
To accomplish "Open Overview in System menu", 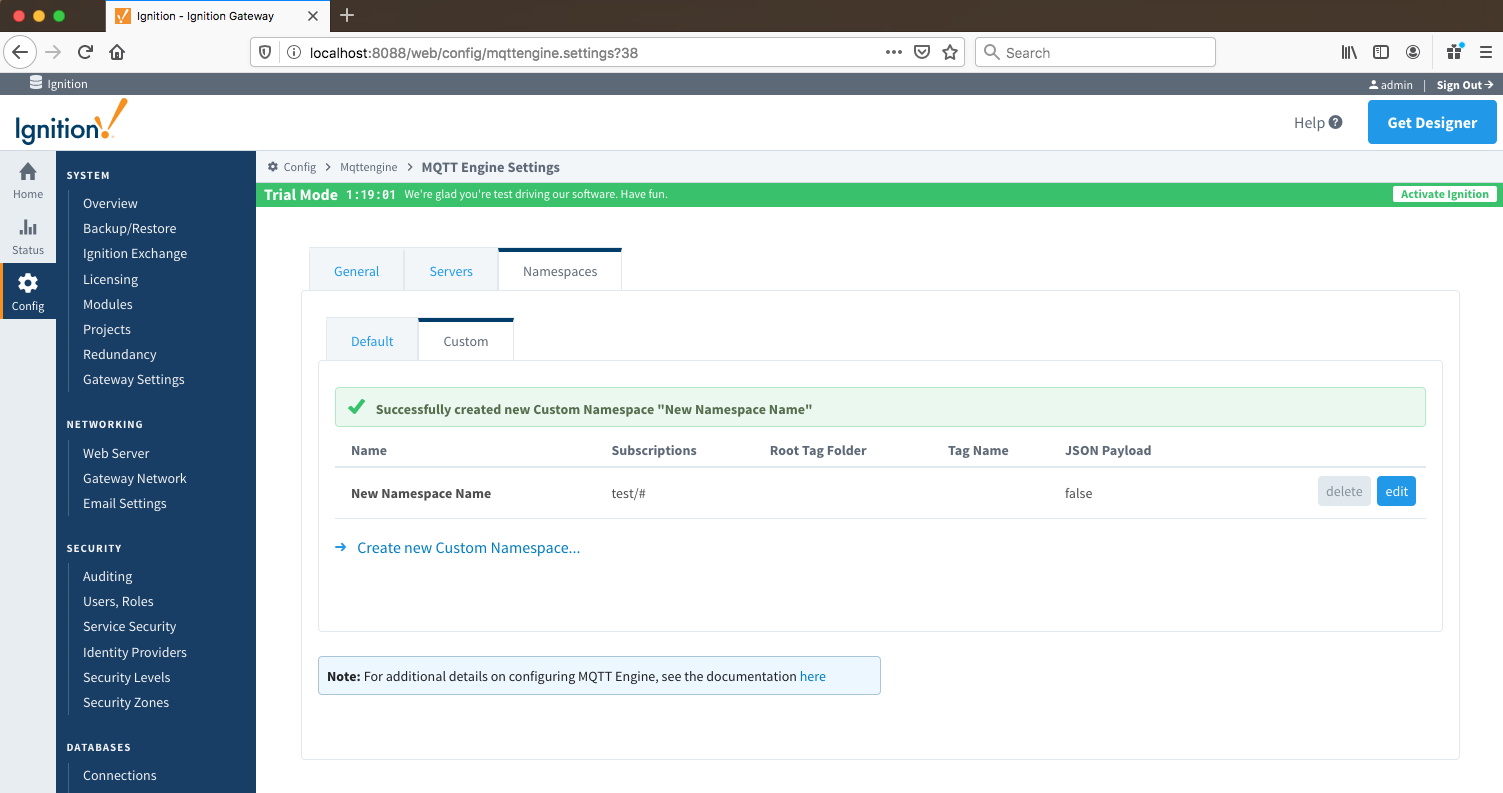I will coord(110,203).
